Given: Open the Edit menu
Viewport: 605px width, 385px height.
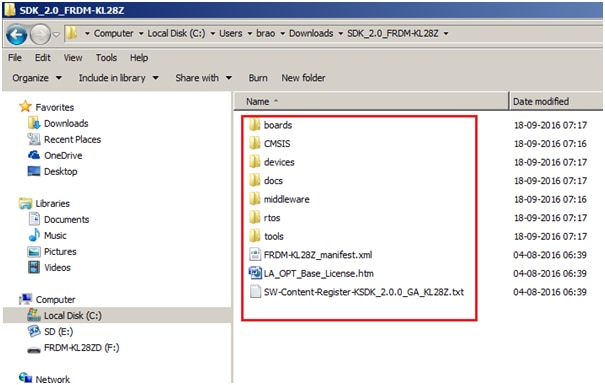Looking at the screenshot, I should (x=42, y=58).
